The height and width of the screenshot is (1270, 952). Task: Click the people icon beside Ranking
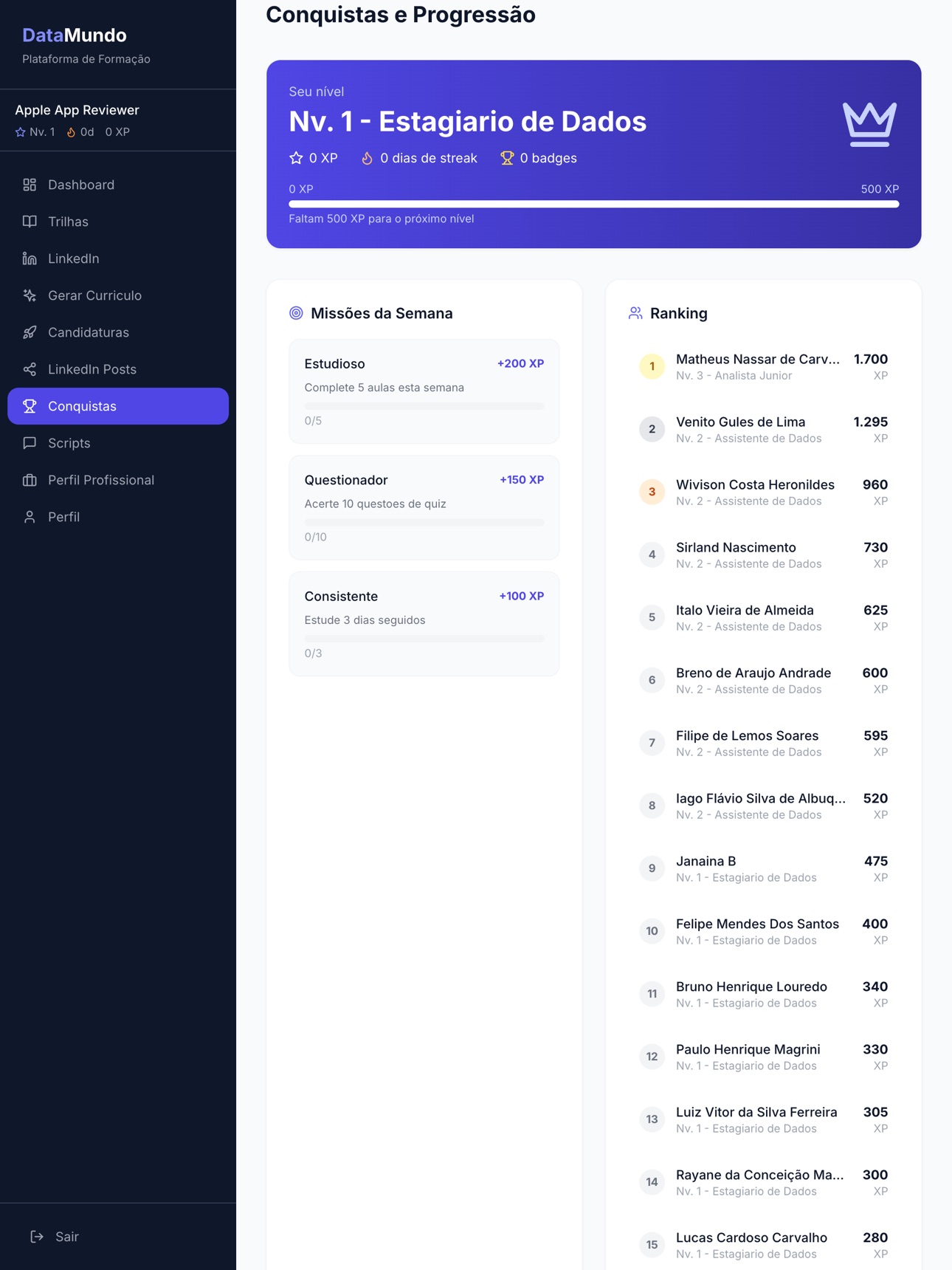(x=635, y=313)
